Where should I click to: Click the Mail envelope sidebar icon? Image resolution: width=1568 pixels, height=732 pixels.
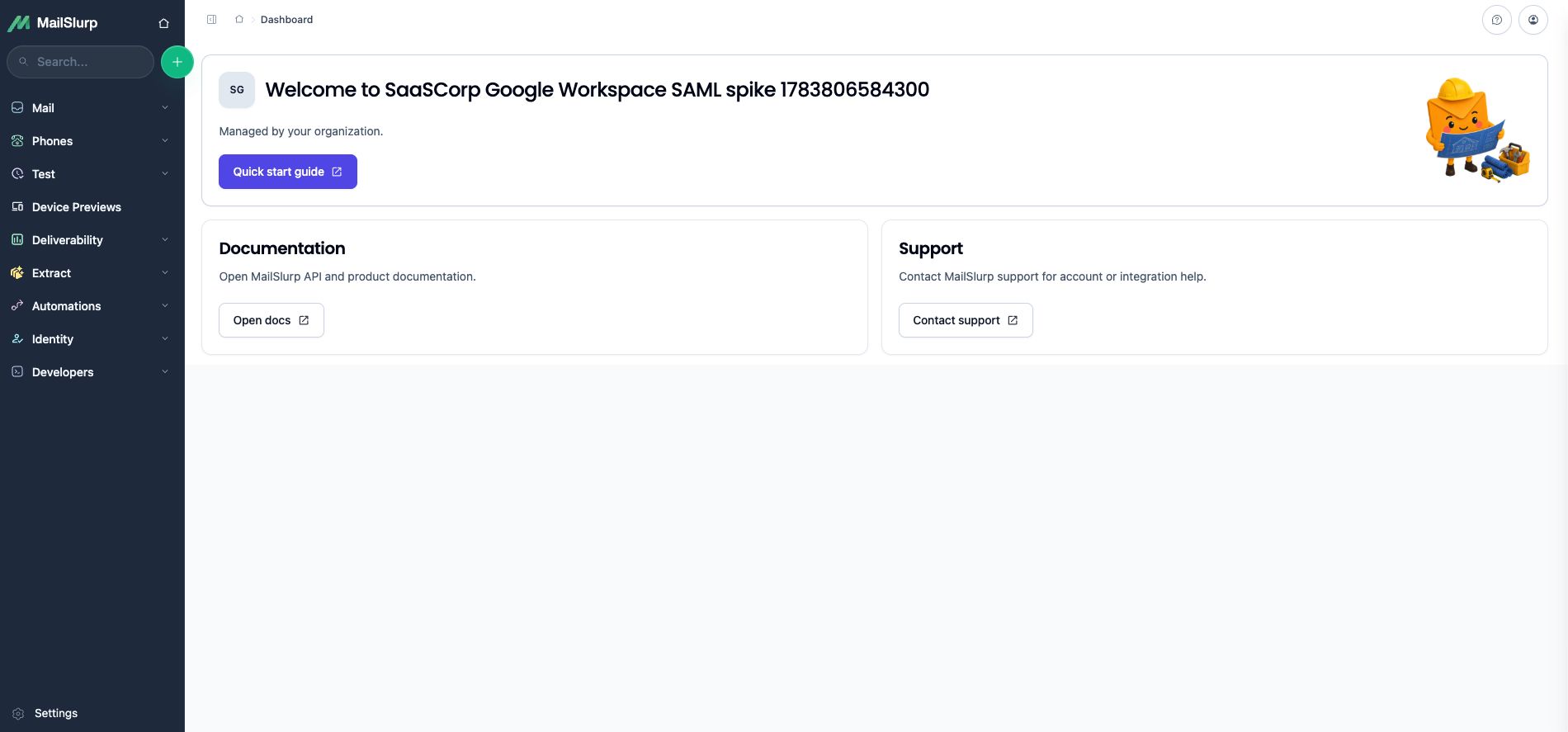pos(17,108)
